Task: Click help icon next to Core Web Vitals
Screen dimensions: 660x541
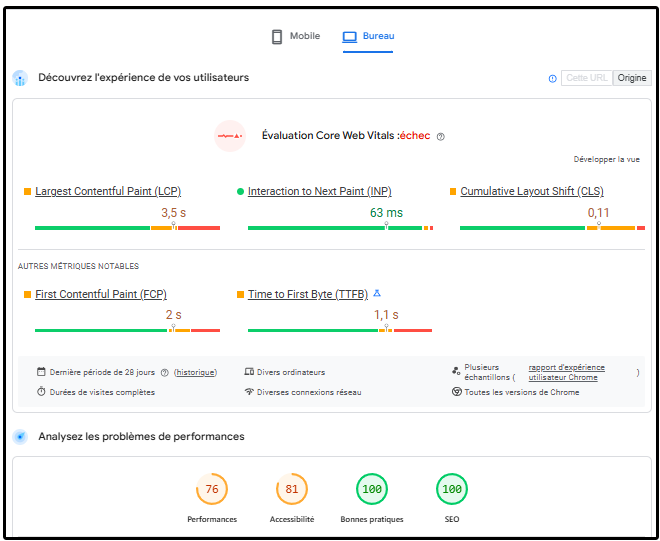Action: pos(440,136)
